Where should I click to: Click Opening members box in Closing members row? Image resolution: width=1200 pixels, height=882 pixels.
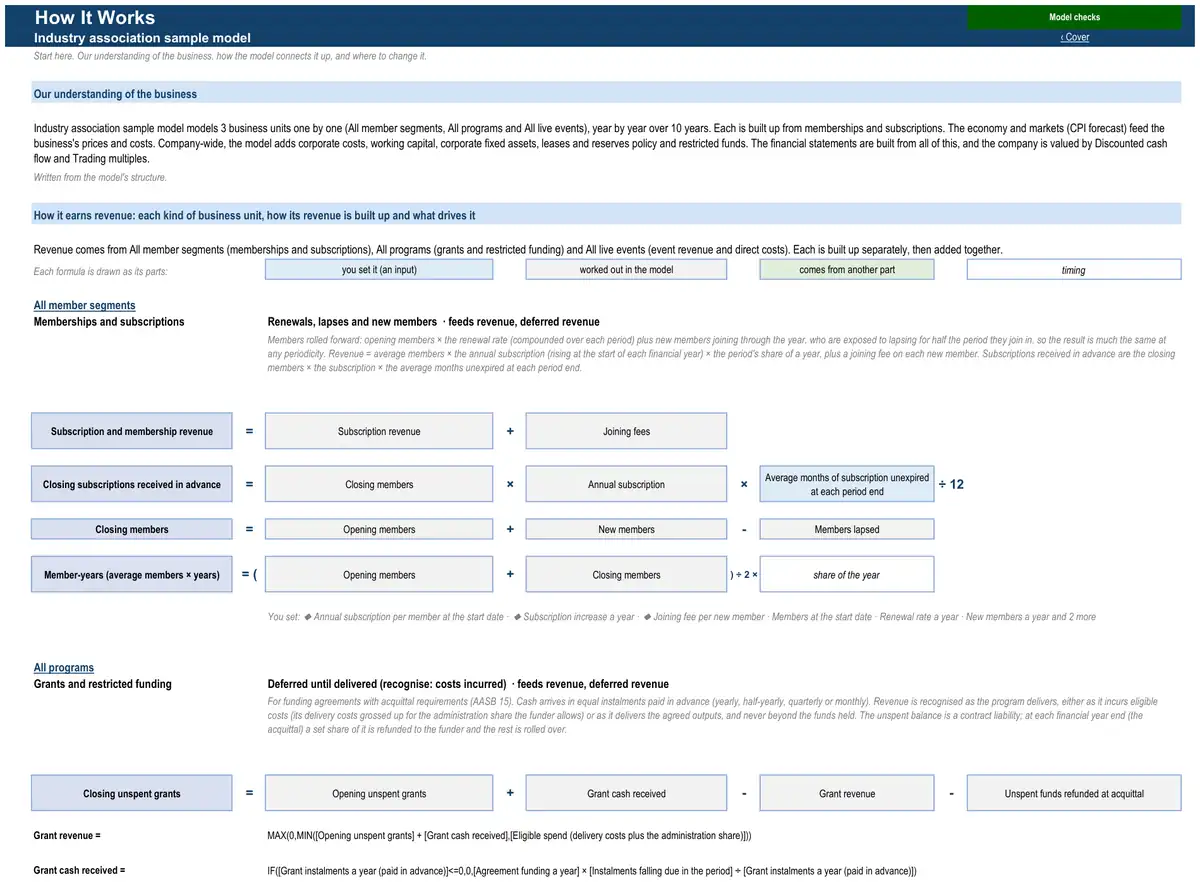coord(379,529)
